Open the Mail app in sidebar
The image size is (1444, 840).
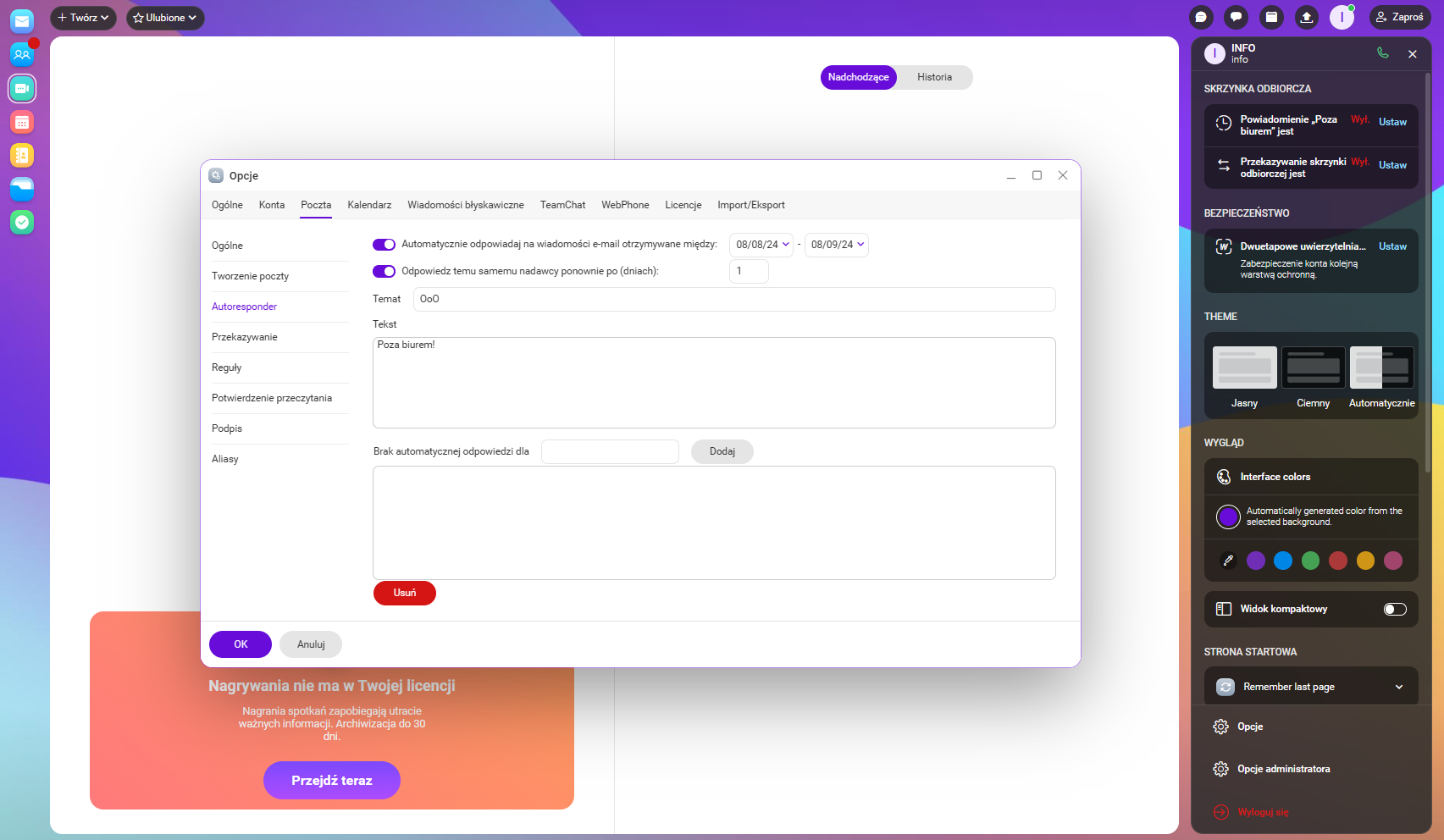pos(22,21)
